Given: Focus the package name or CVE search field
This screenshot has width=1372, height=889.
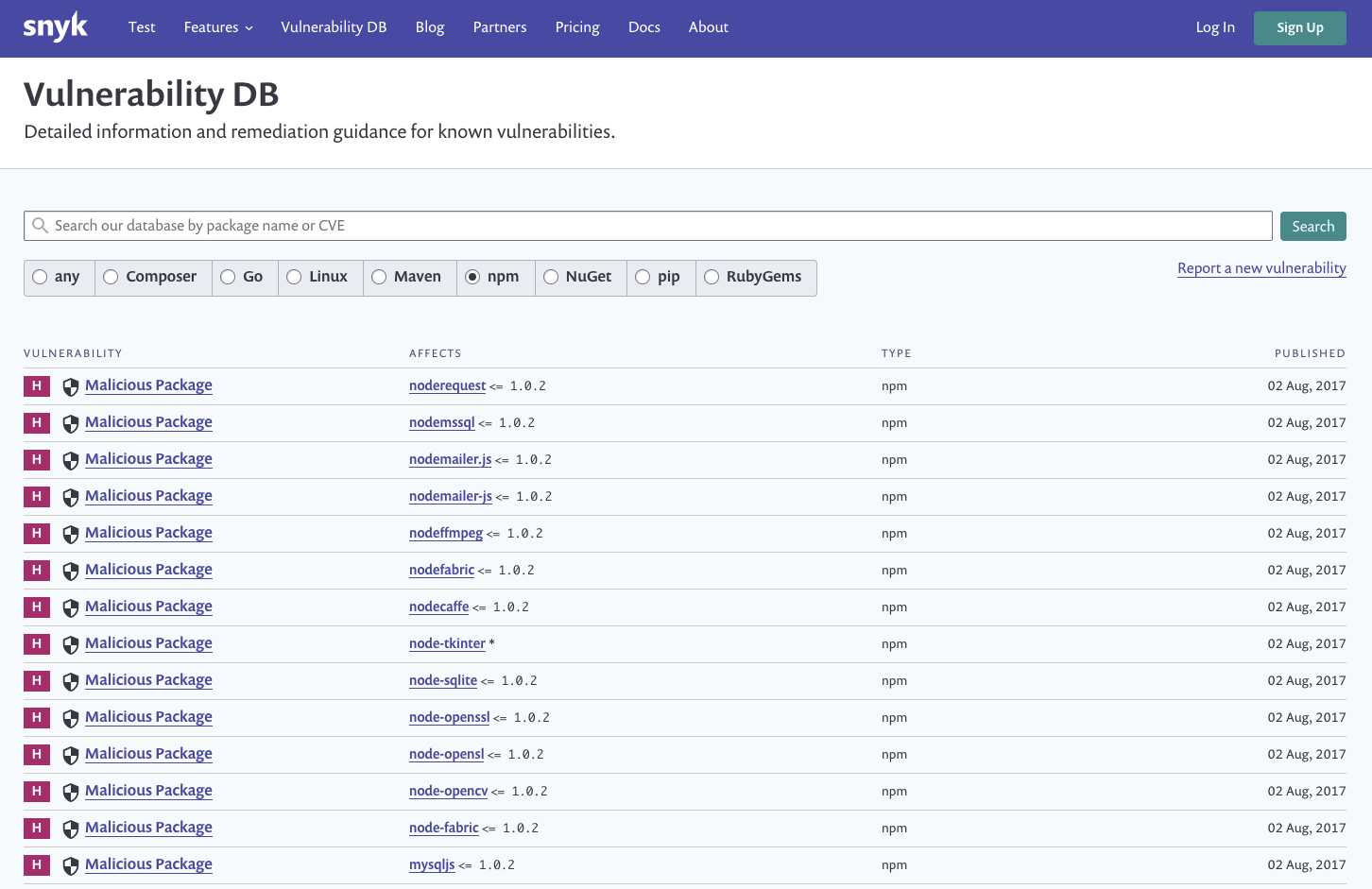Looking at the screenshot, I should pos(648,226).
